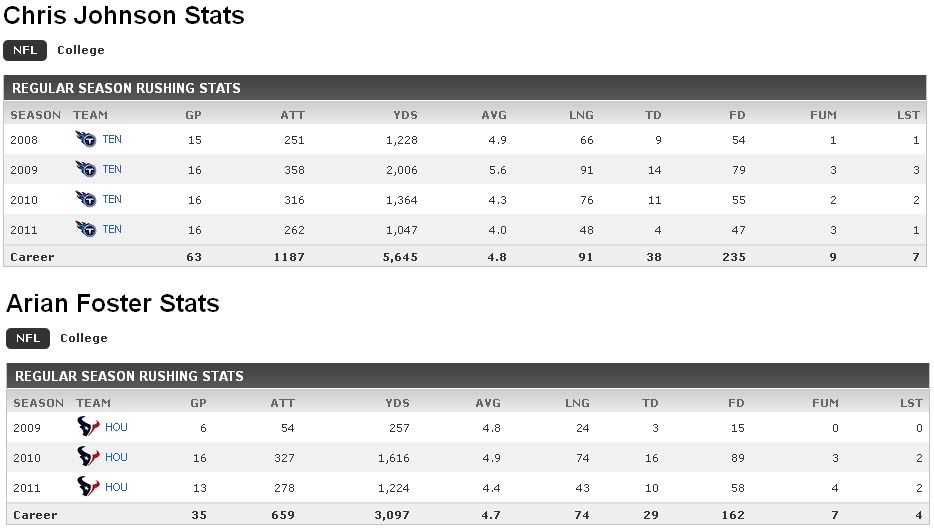Click YDS column header in Chris Johnson table
The height and width of the screenshot is (532, 934).
tap(405, 115)
